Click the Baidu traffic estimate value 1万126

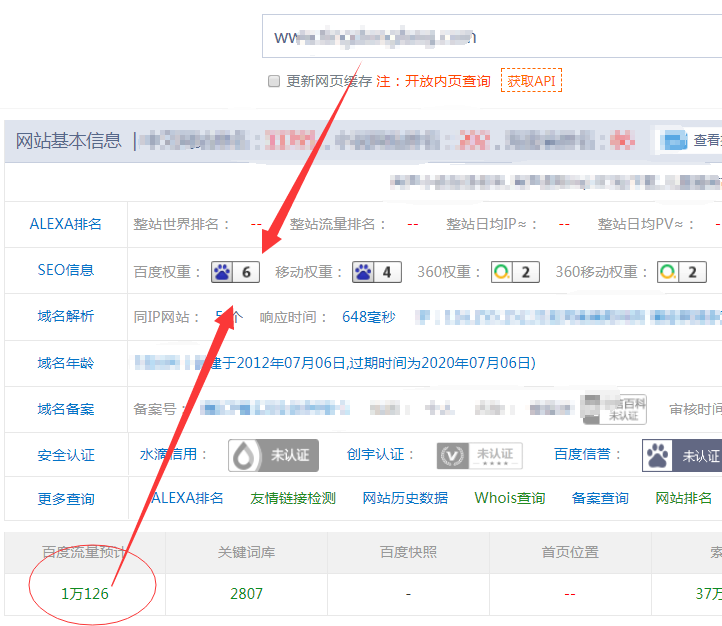tap(85, 594)
